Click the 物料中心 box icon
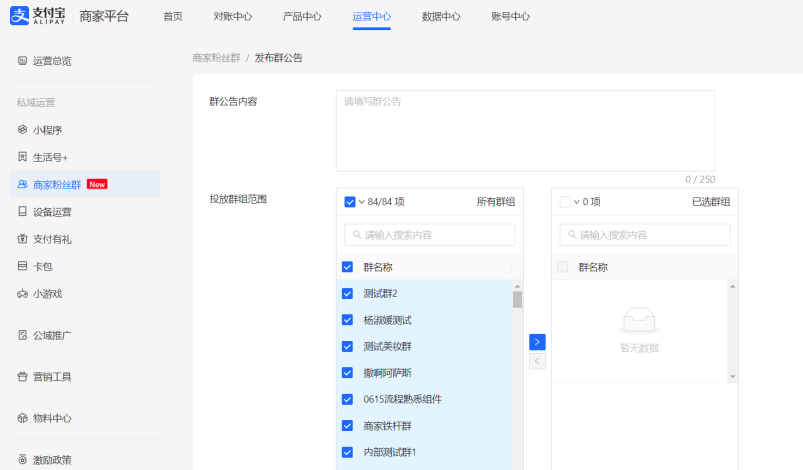Viewport: 803px width, 470px height. click(22, 418)
